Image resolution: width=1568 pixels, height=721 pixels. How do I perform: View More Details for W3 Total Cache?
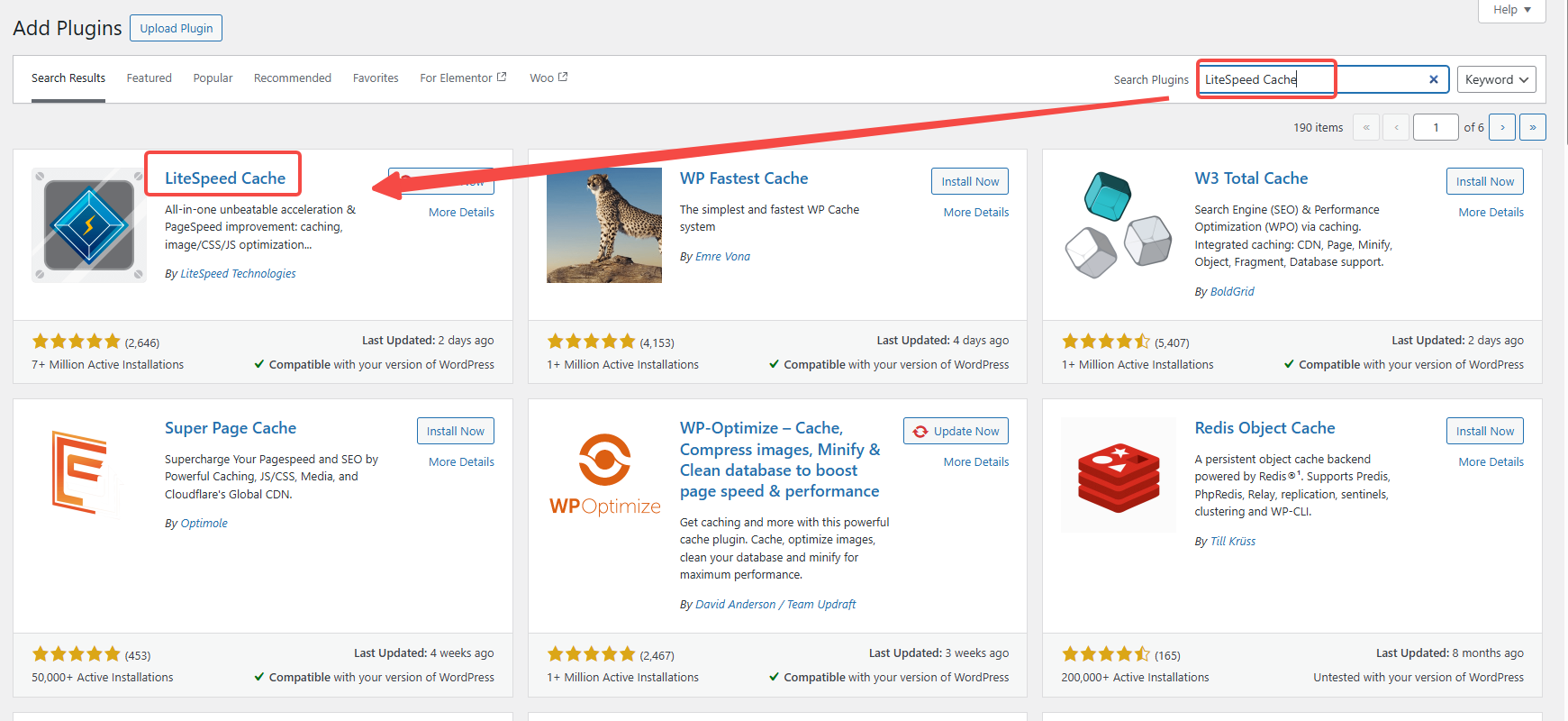click(1491, 213)
